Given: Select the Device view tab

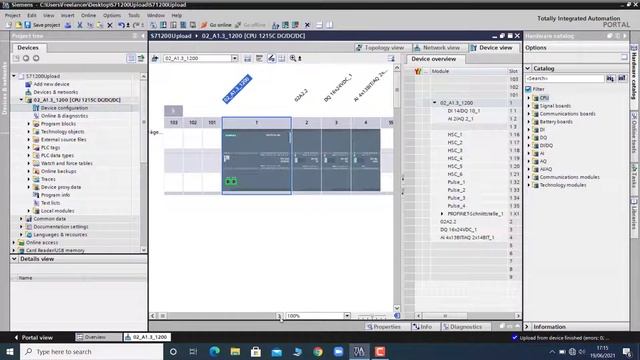Looking at the screenshot, I should (x=491, y=48).
